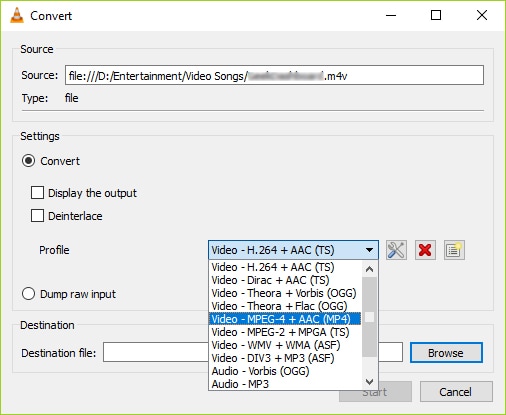Tick the Deinterlace checkbox
This screenshot has height=415, width=506.
click(37, 216)
